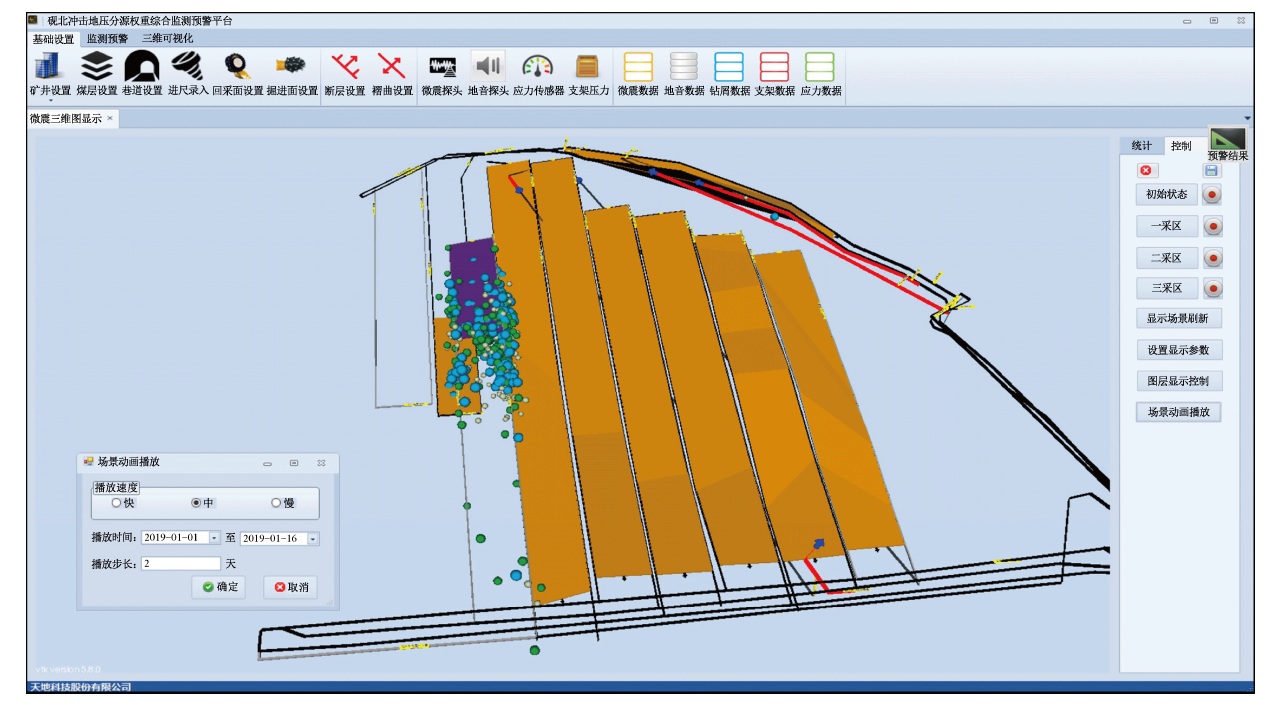Switch to the 统计 statistics tab
The height and width of the screenshot is (712, 1277).
point(1141,146)
